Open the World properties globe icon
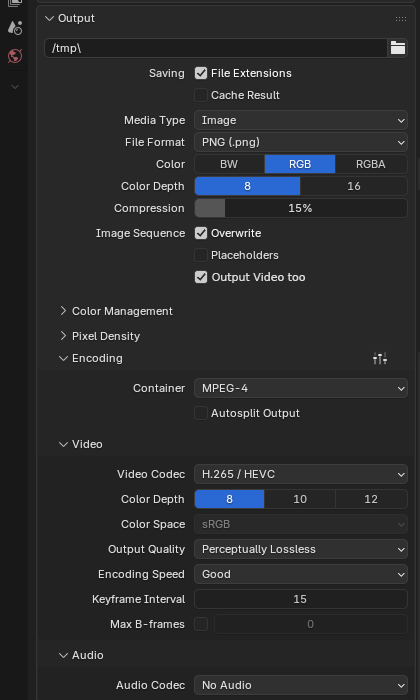This screenshot has height=700, width=420. click(x=15, y=56)
